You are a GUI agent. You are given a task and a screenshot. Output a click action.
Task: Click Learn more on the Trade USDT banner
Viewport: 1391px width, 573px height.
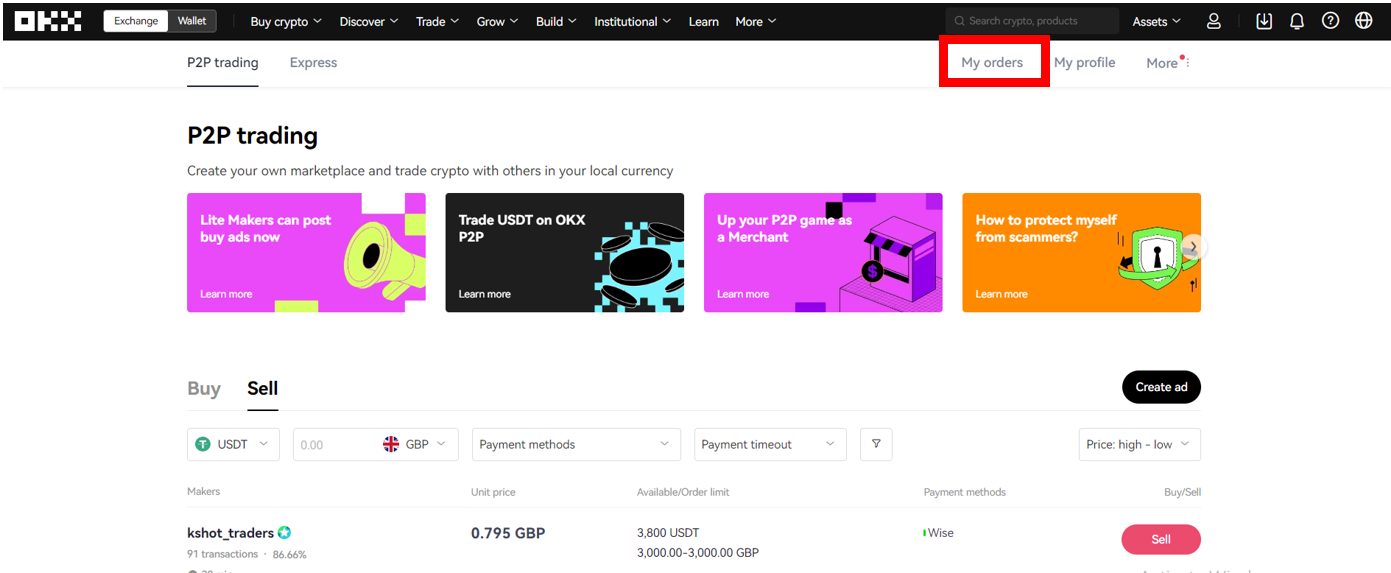(x=484, y=294)
